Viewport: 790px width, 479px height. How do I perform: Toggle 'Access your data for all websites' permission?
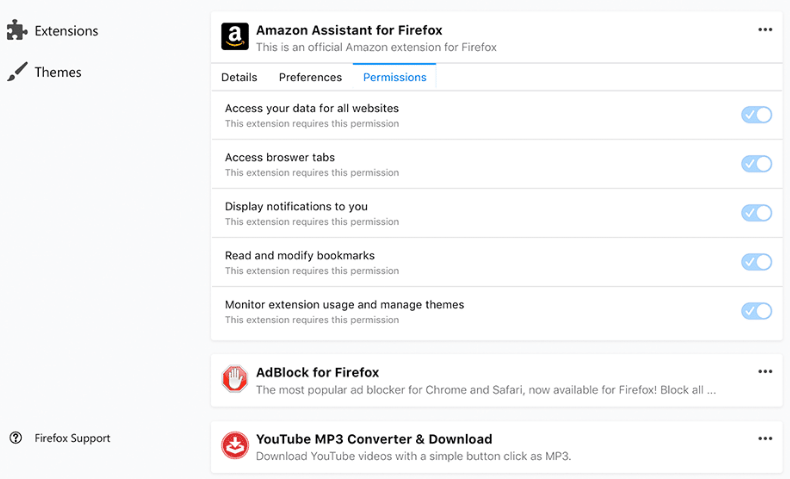(756, 115)
